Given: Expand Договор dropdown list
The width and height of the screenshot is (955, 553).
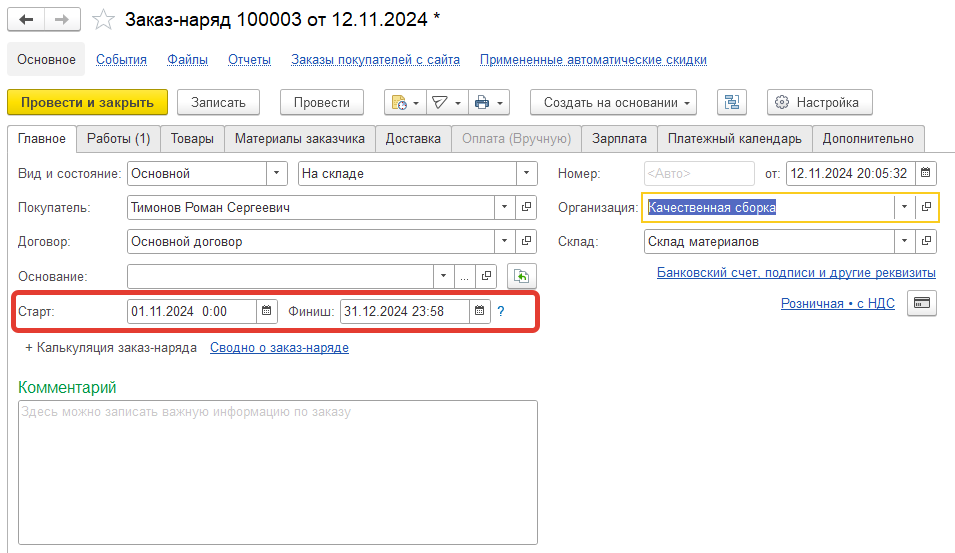Looking at the screenshot, I should [504, 241].
